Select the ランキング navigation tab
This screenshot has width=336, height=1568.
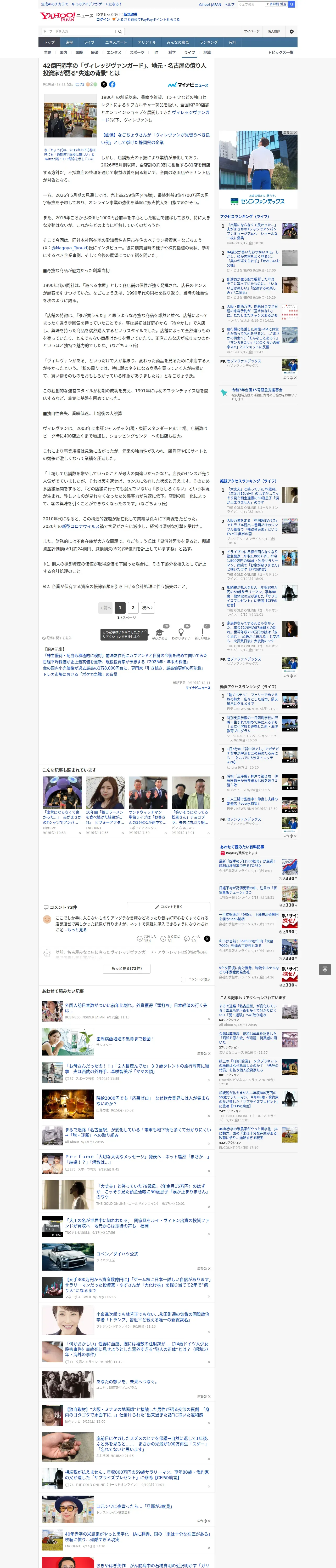coord(209,43)
